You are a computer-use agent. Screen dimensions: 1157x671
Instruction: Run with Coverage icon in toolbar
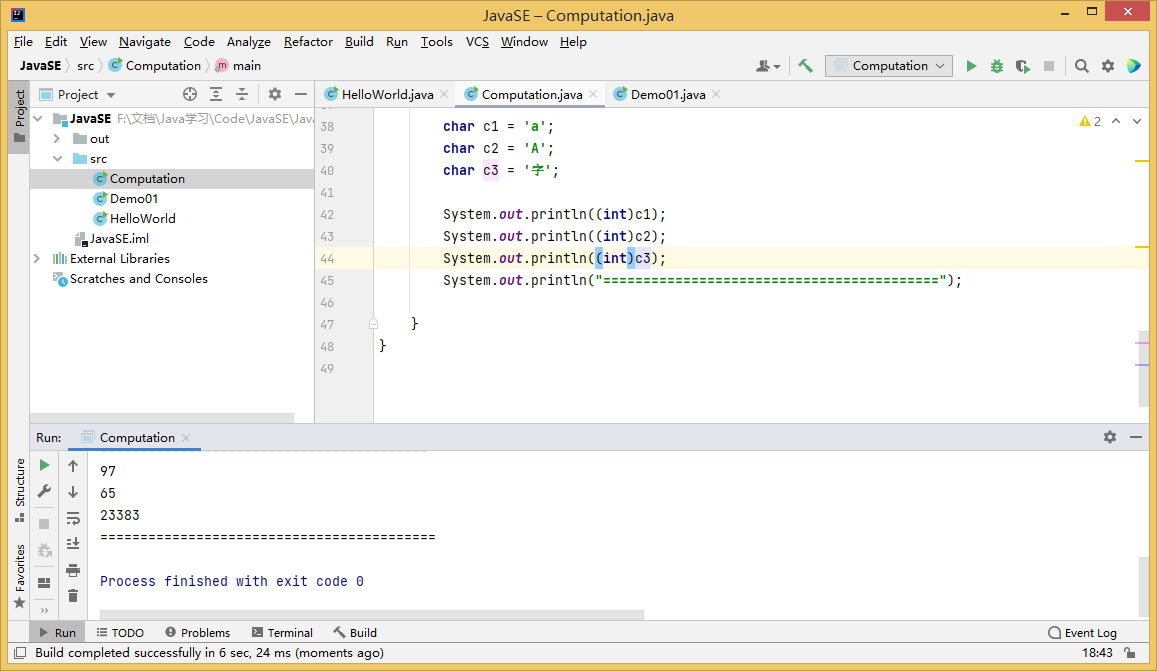(1023, 66)
